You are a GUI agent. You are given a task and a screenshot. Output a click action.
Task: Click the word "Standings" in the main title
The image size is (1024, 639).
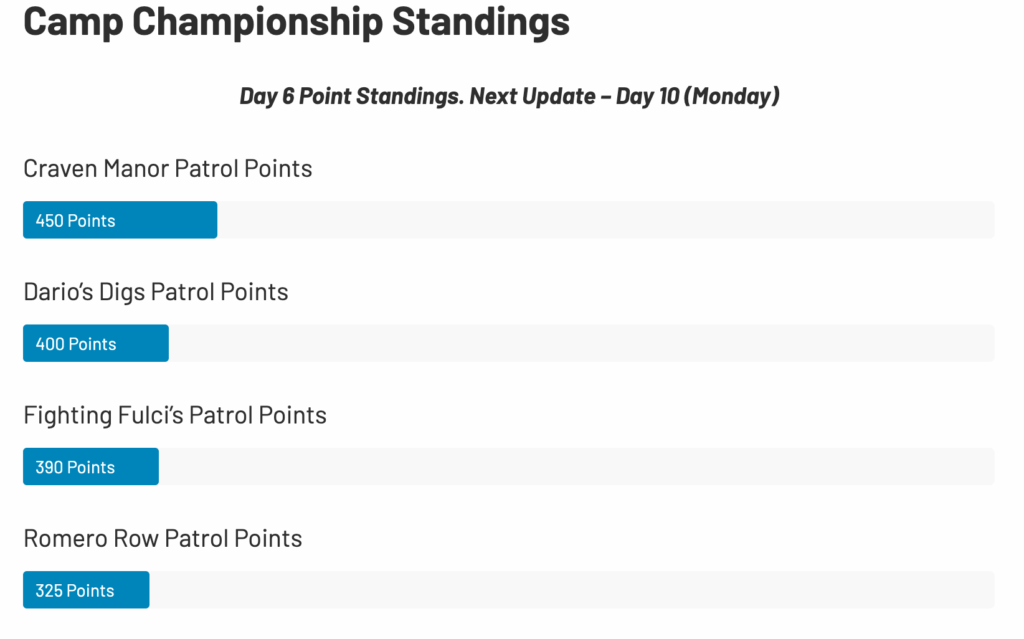click(481, 22)
